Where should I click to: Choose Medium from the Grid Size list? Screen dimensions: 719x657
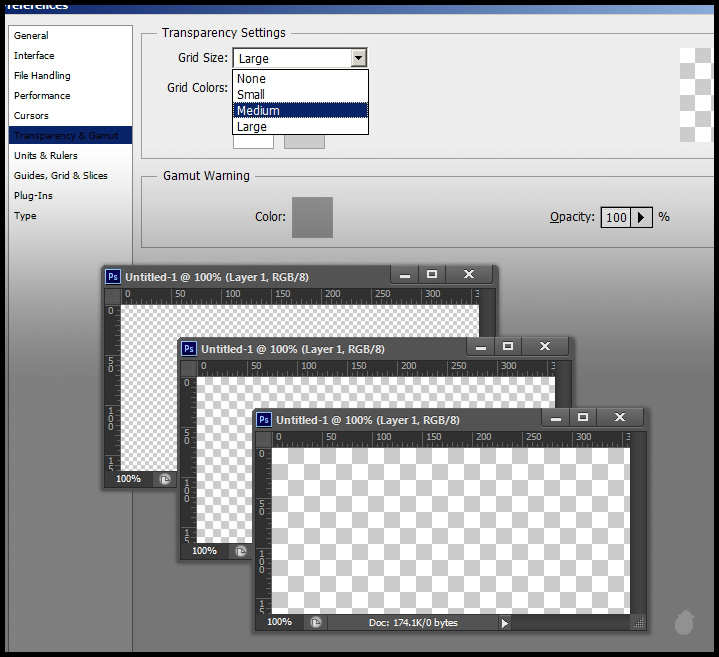(300, 111)
